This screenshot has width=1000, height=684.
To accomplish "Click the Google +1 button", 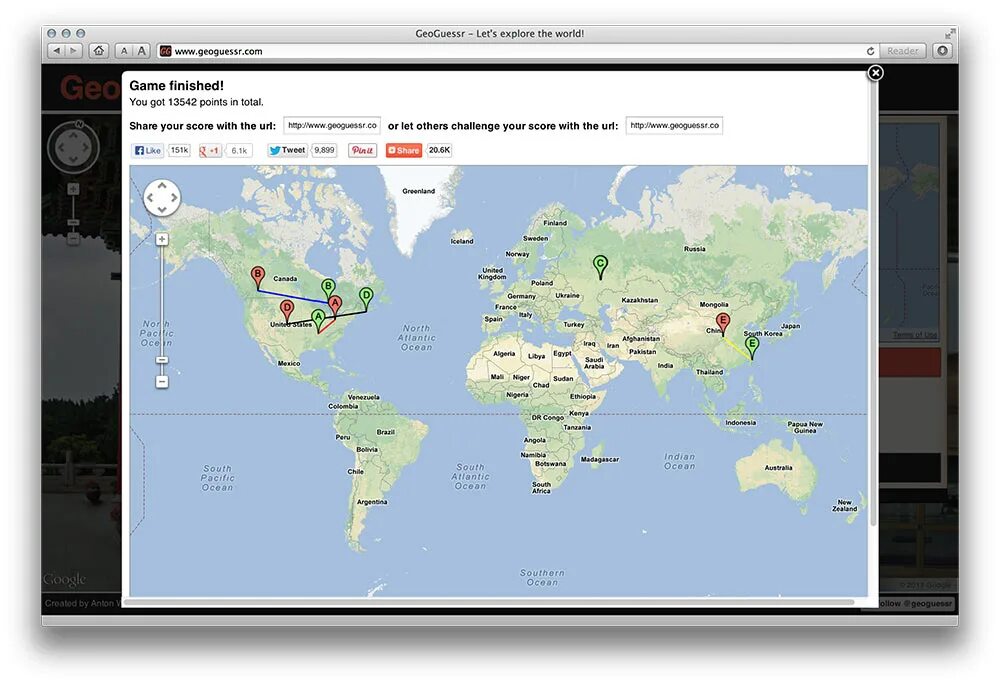I will pos(210,150).
